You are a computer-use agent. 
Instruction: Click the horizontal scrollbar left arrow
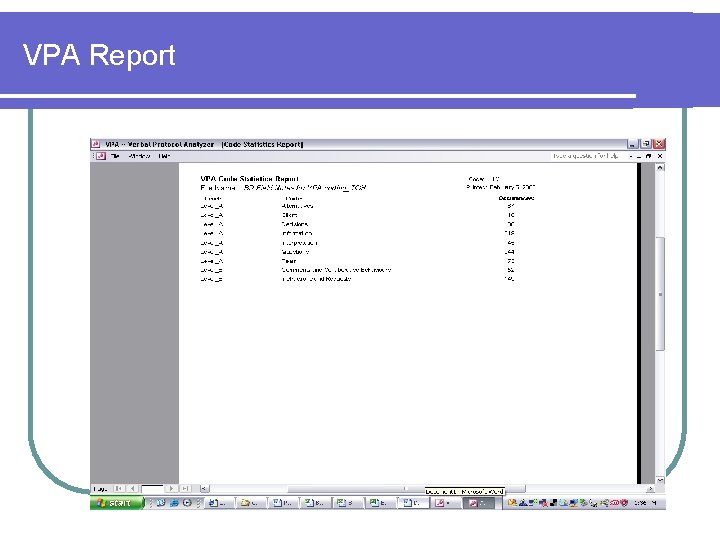(x=204, y=489)
